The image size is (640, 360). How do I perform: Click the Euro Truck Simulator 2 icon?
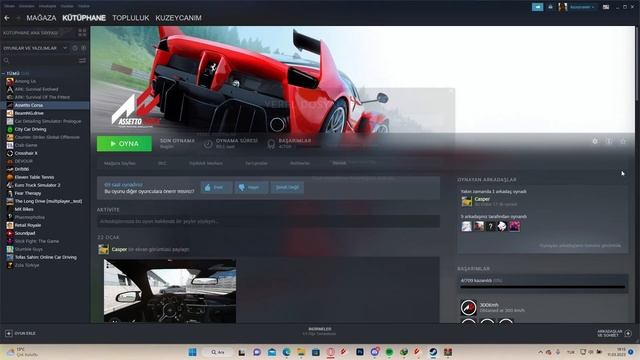pos(10,185)
